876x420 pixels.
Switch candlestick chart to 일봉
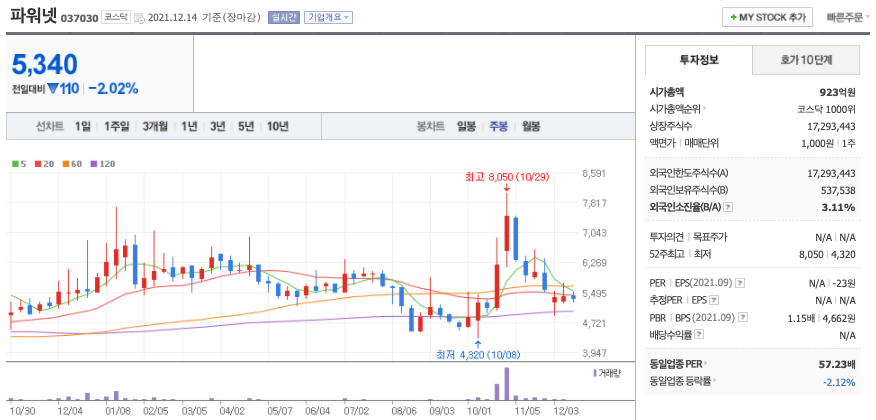click(x=466, y=126)
